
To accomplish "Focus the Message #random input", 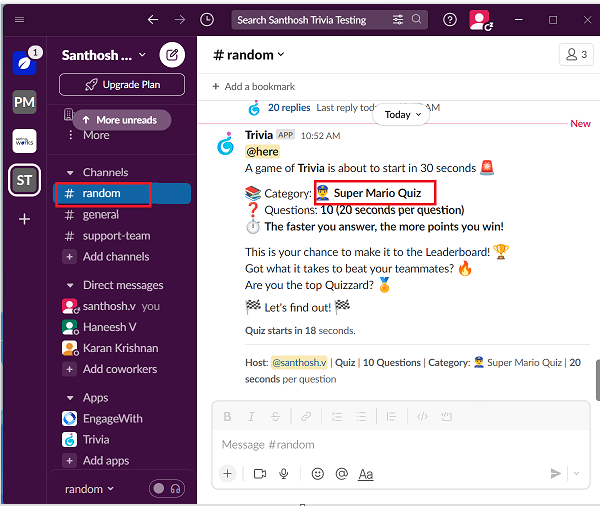I will [x=401, y=445].
